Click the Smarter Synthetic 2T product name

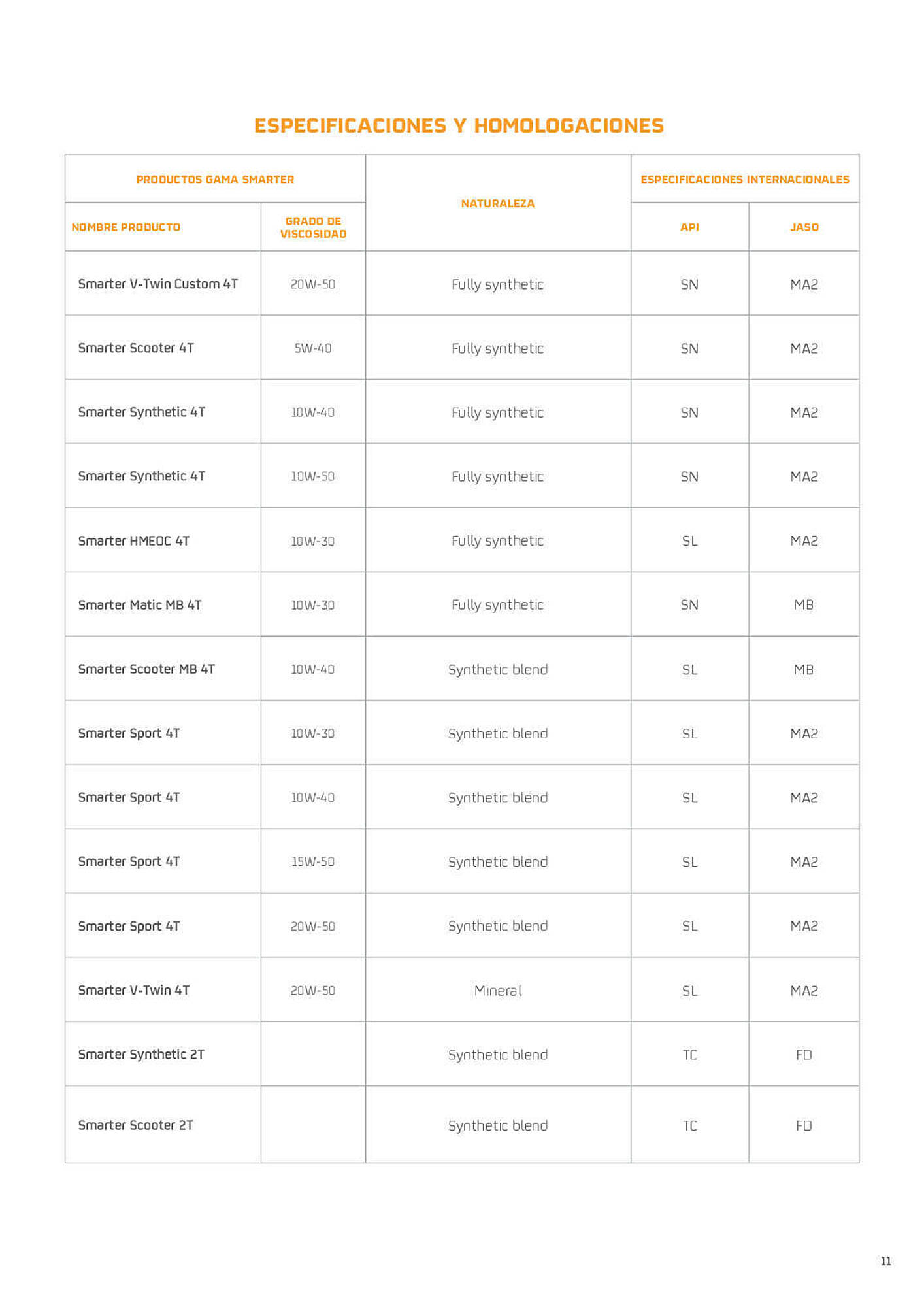click(x=141, y=1055)
